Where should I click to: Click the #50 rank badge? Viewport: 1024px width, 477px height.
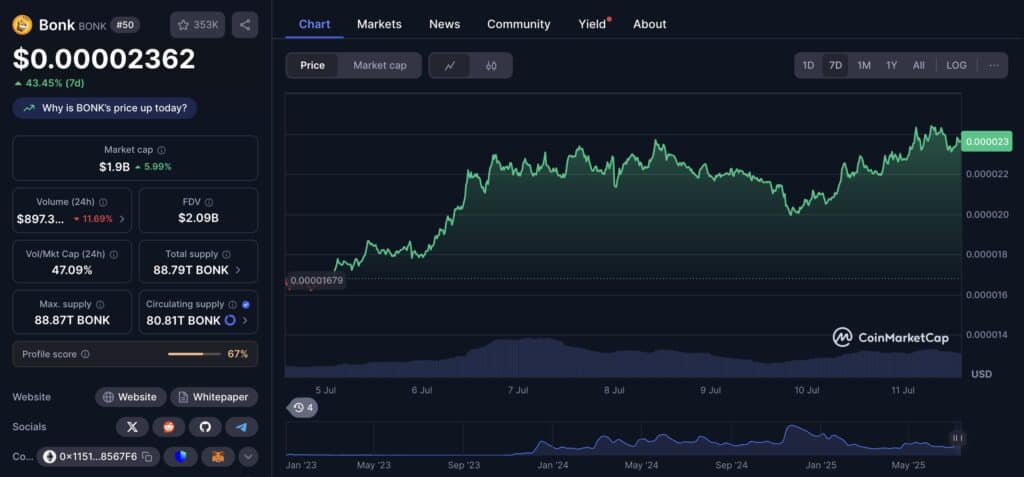(124, 25)
